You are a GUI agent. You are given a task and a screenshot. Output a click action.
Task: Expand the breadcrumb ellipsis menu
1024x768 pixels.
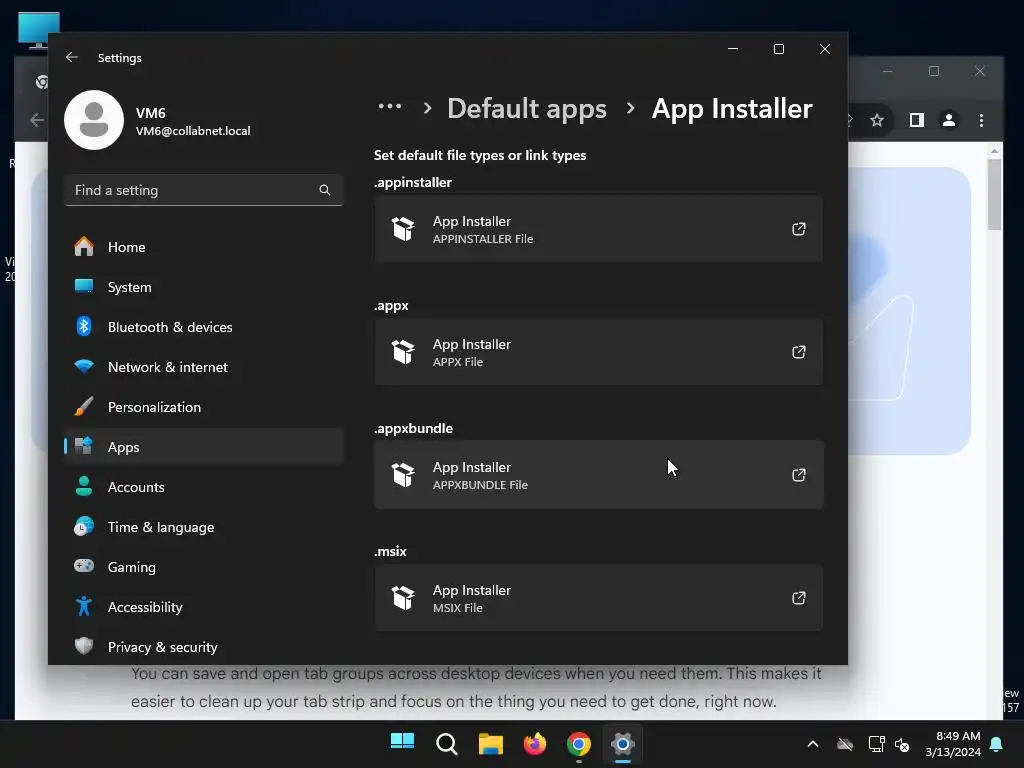(x=390, y=106)
